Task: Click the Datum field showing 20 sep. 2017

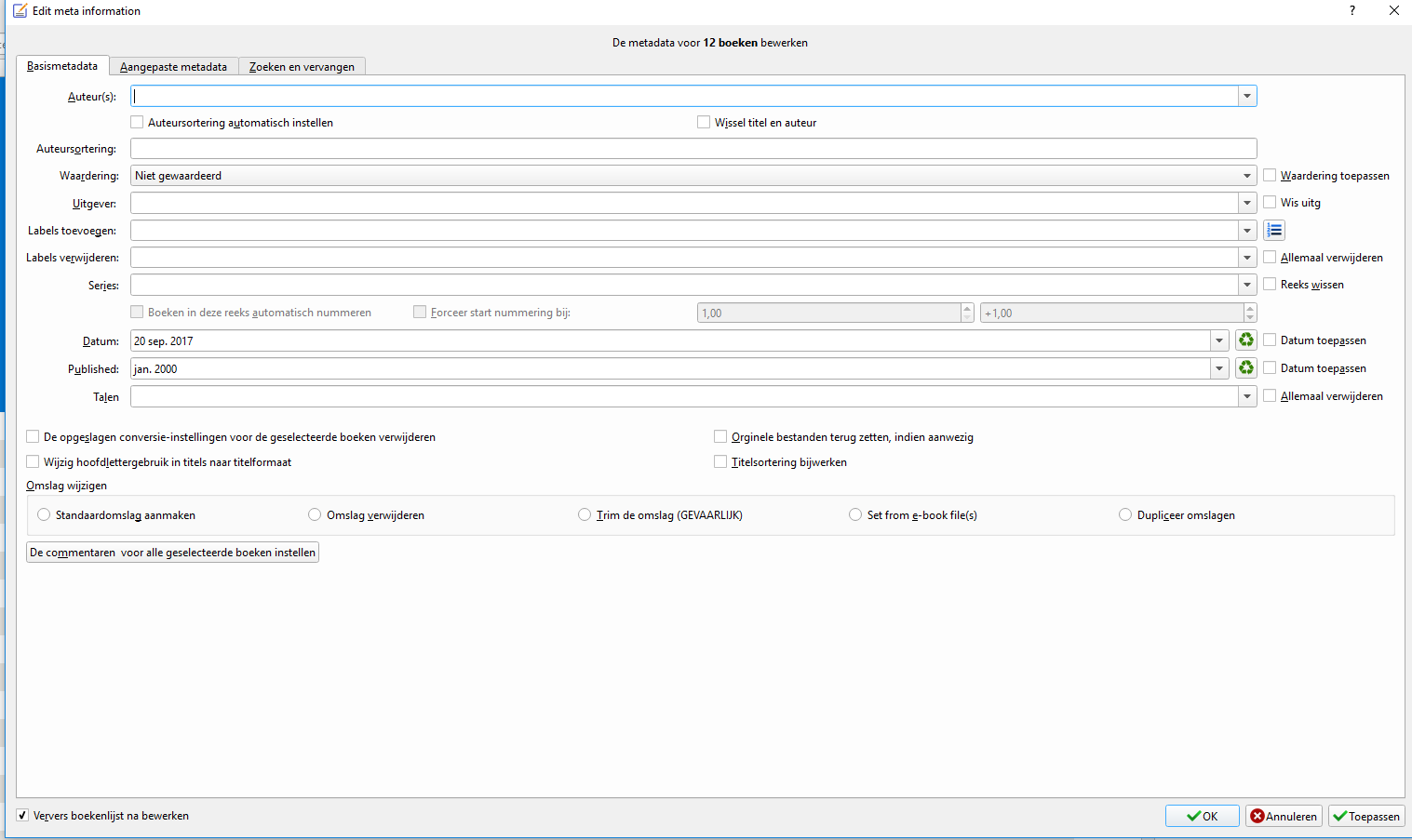Action: [x=670, y=340]
